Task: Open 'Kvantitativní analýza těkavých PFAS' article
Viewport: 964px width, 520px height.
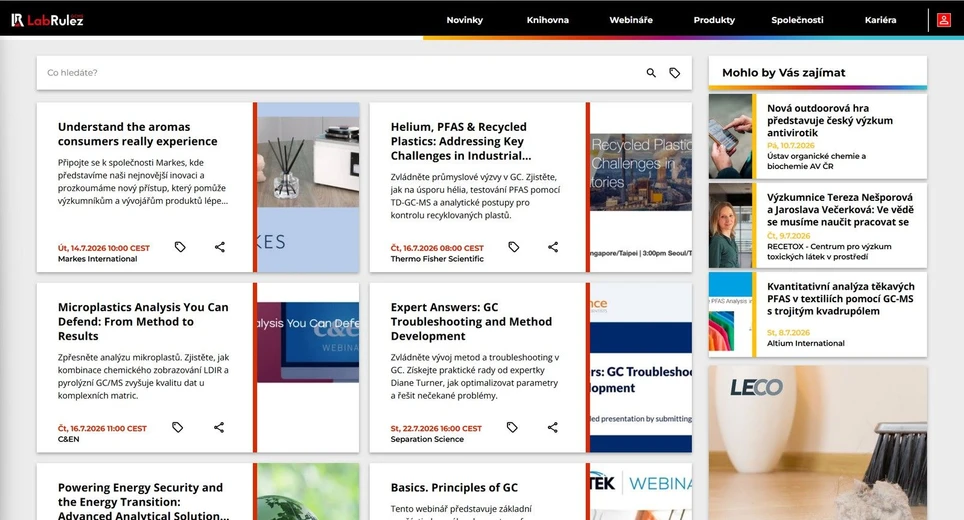Action: 840,299
